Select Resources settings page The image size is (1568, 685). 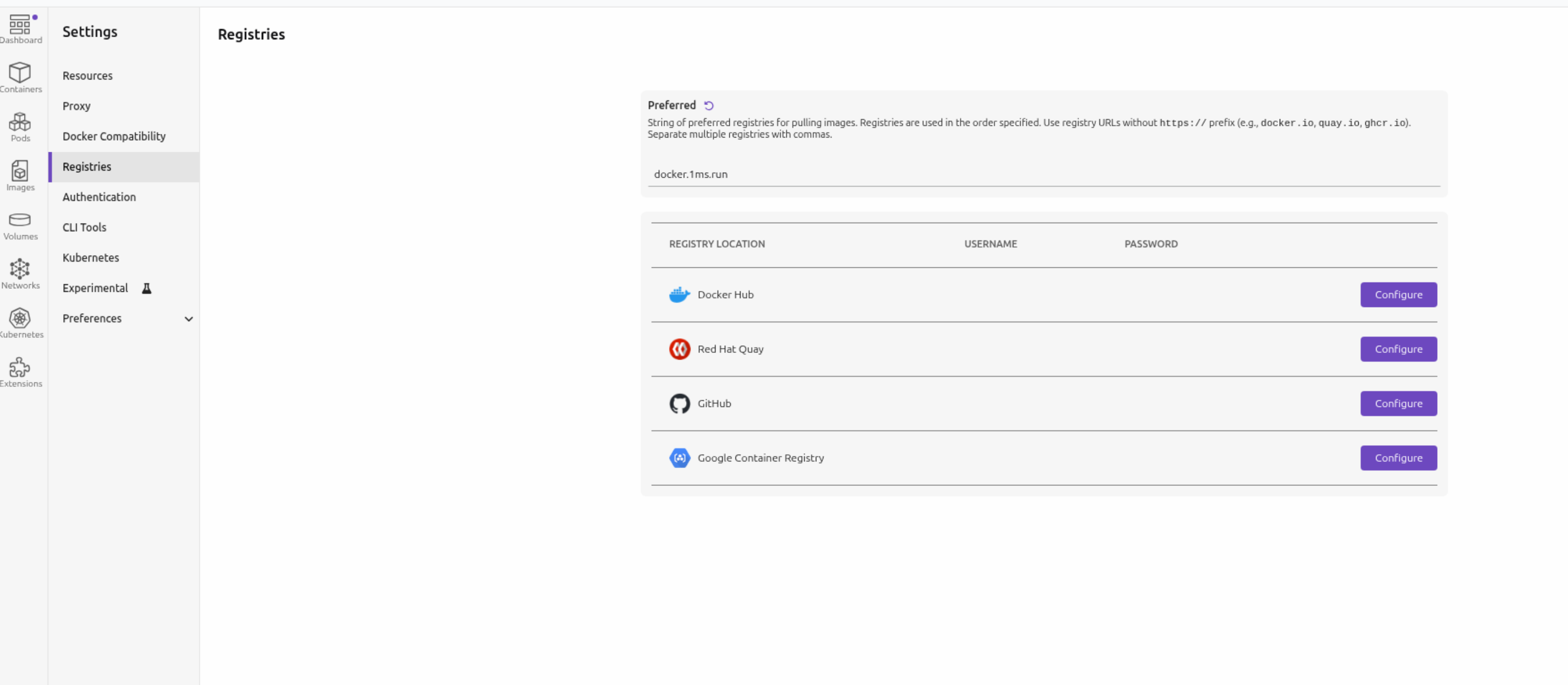[87, 75]
